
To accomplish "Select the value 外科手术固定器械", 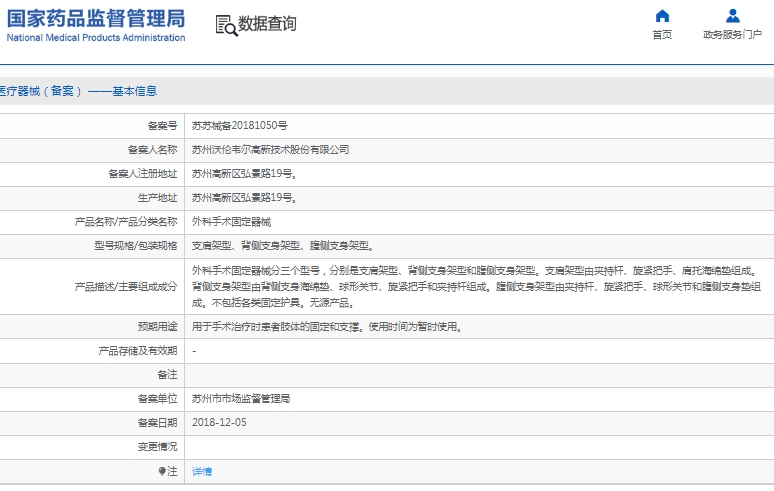I will pyautogui.click(x=232, y=222).
